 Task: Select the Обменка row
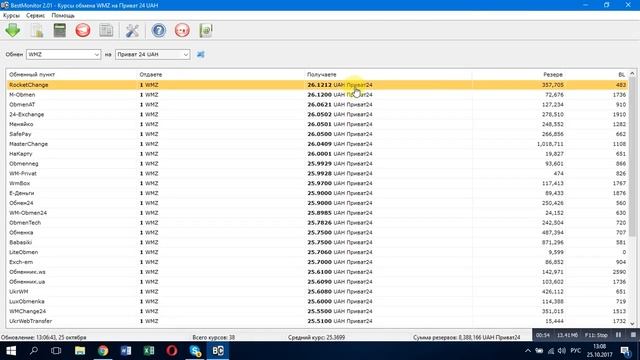point(318,232)
